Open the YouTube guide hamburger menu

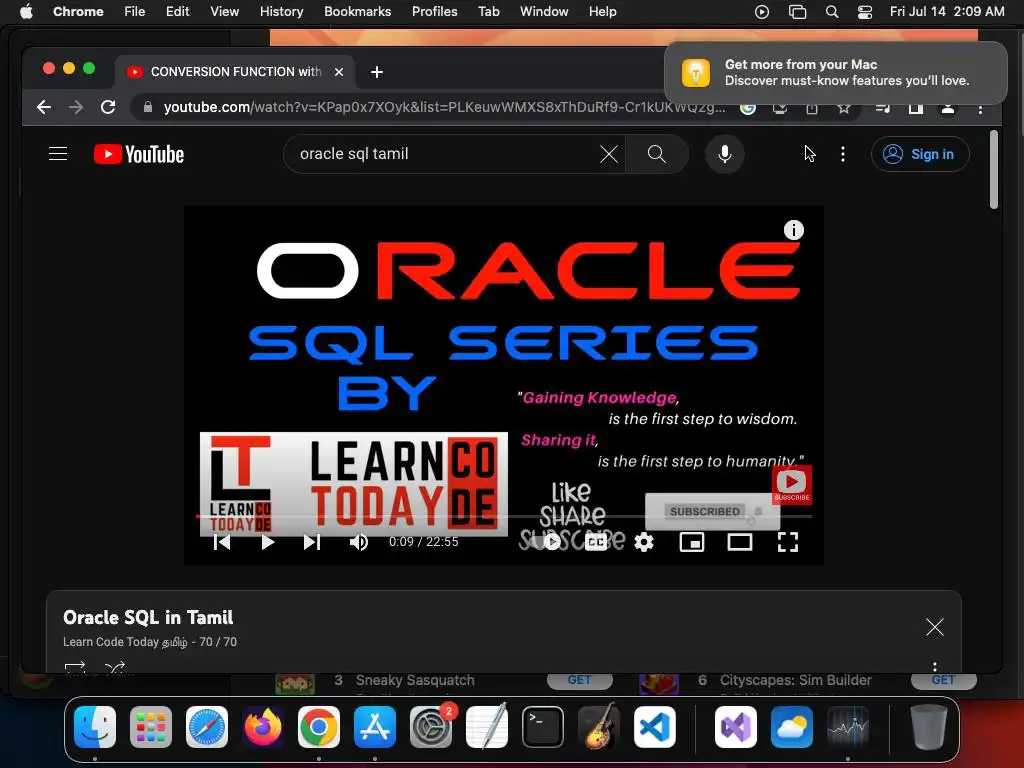click(58, 154)
